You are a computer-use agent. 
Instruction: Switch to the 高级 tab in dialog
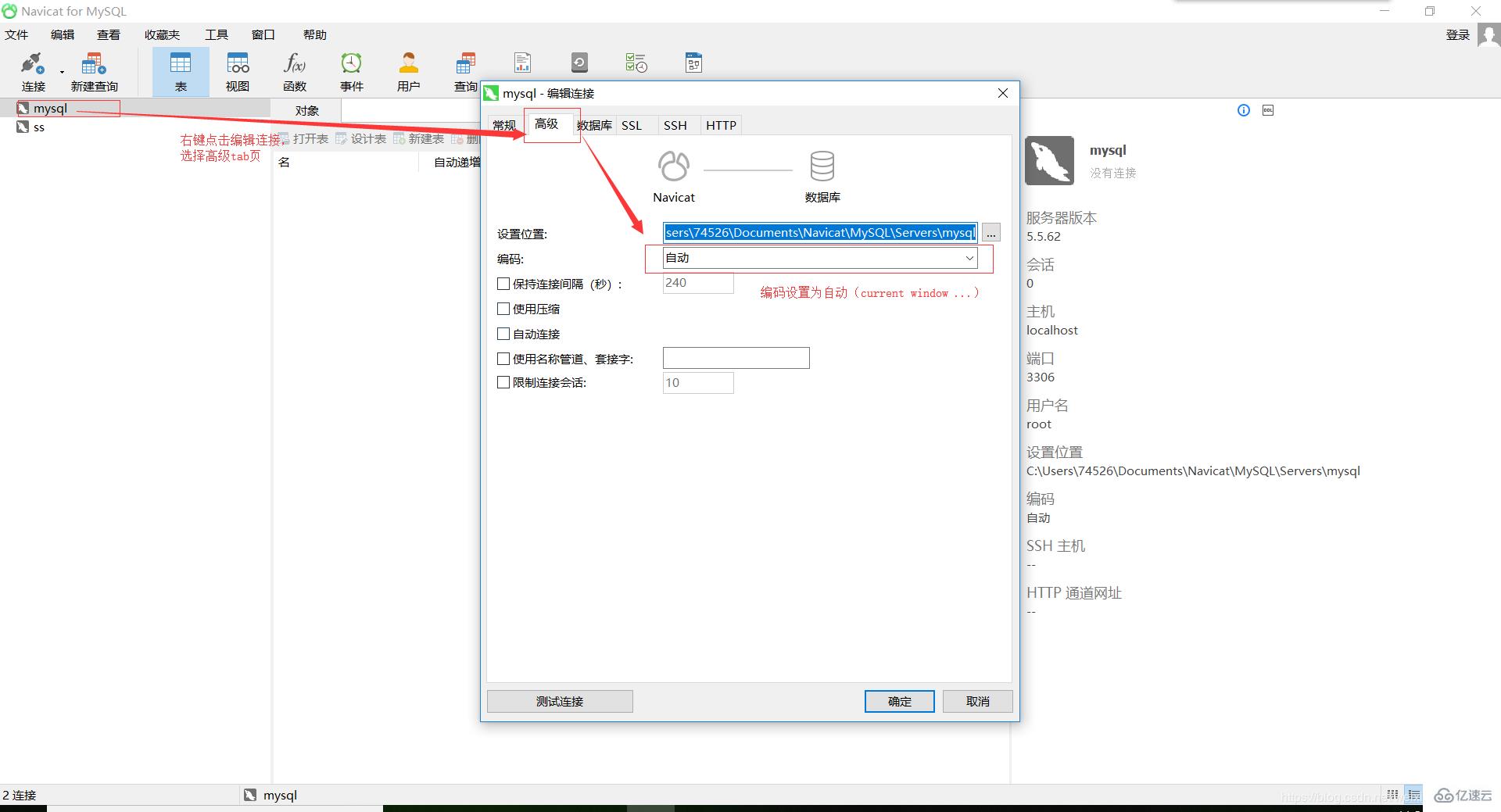(546, 124)
